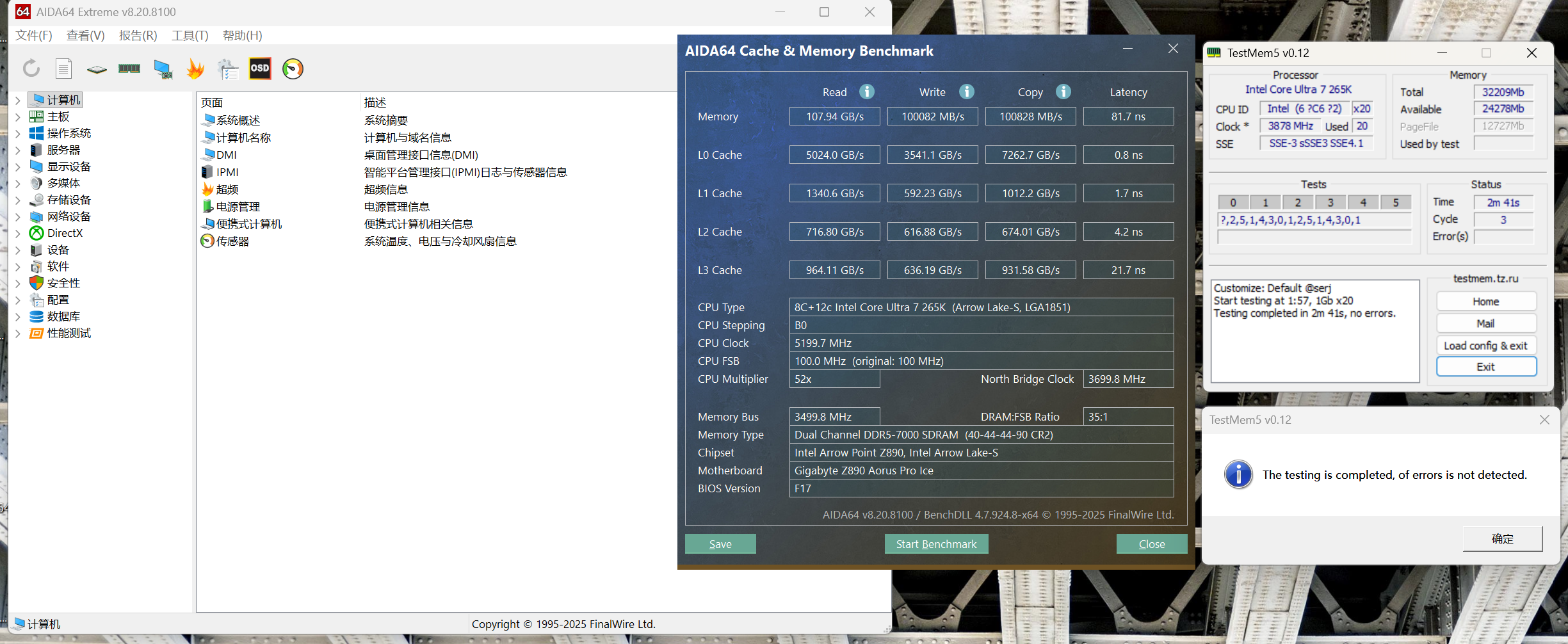Screen dimensions: 1568x644
Task: Open the 报告(R) menu
Action: point(138,35)
